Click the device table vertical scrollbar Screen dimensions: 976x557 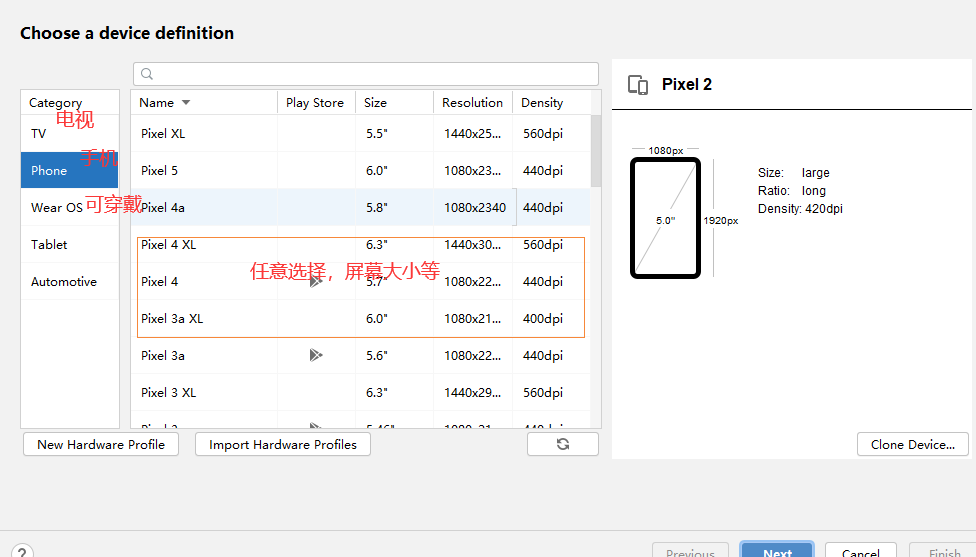[596, 151]
